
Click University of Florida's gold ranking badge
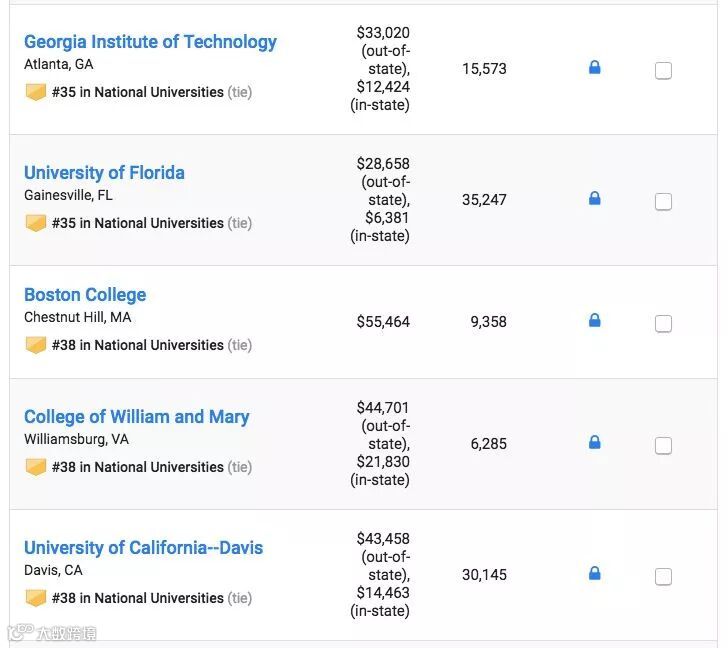[36, 223]
